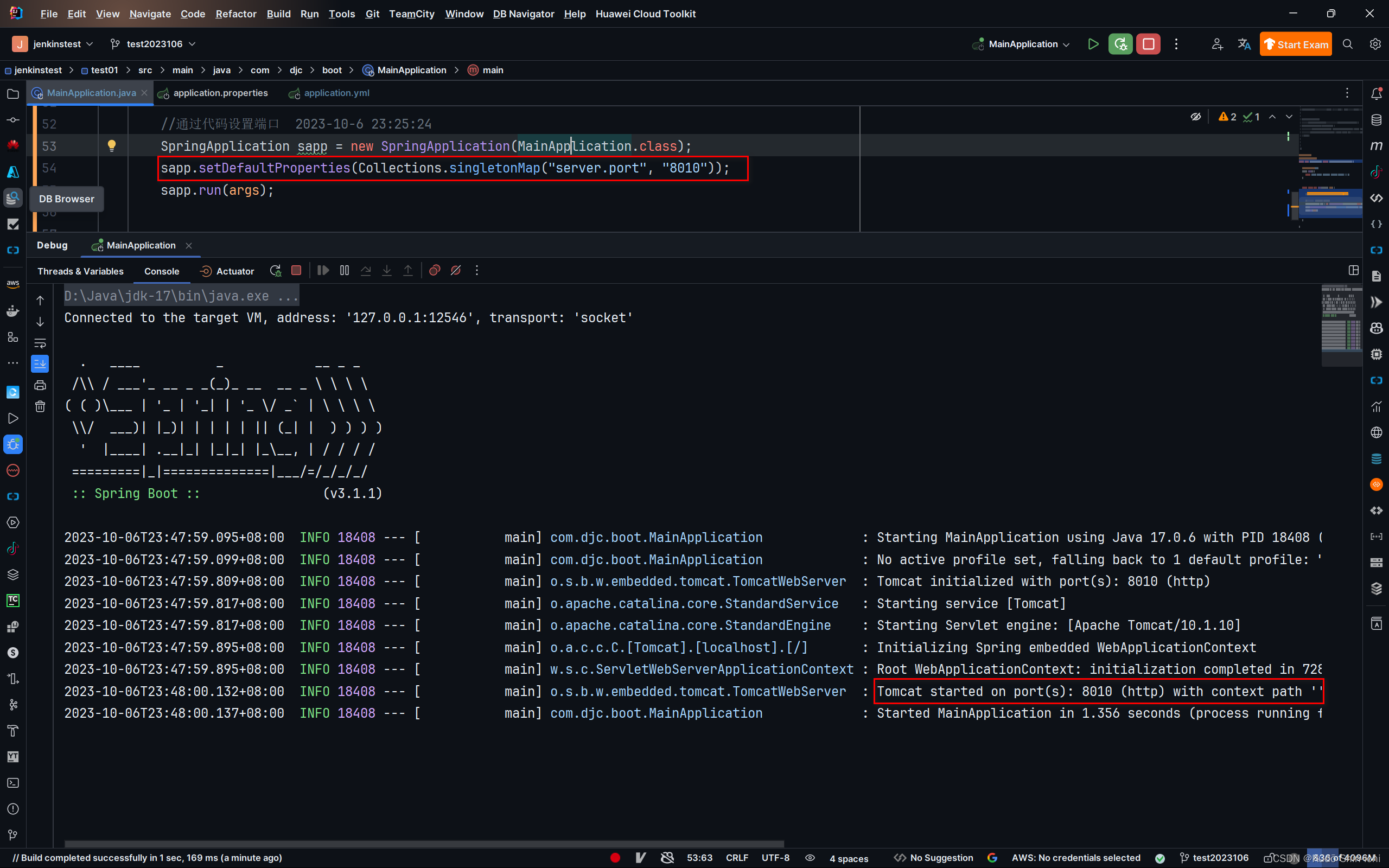
Task: Toggle Mute Breakpoints in debug toolbar
Action: [x=456, y=270]
